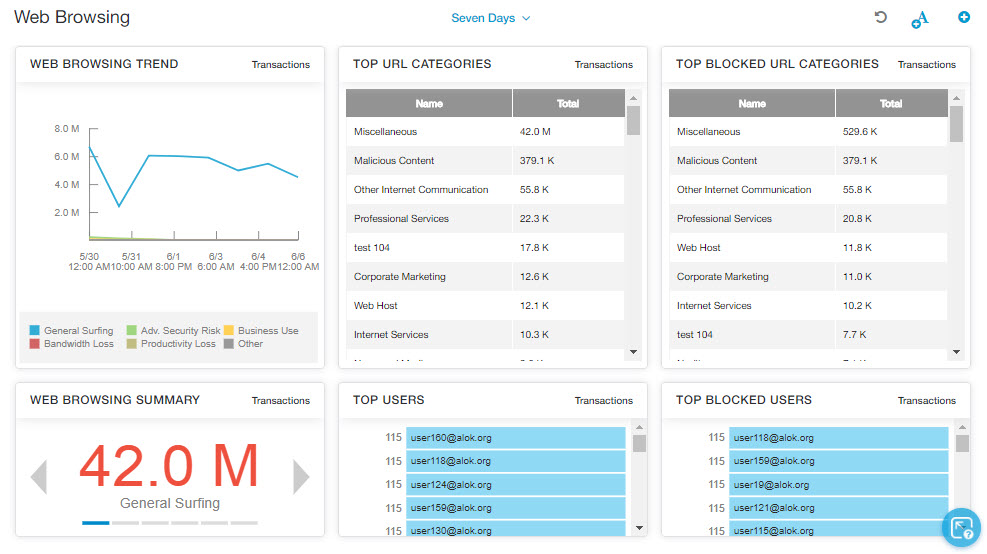Toggle Productivity Loss legend series
The height and width of the screenshot is (554, 987).
(x=170, y=344)
